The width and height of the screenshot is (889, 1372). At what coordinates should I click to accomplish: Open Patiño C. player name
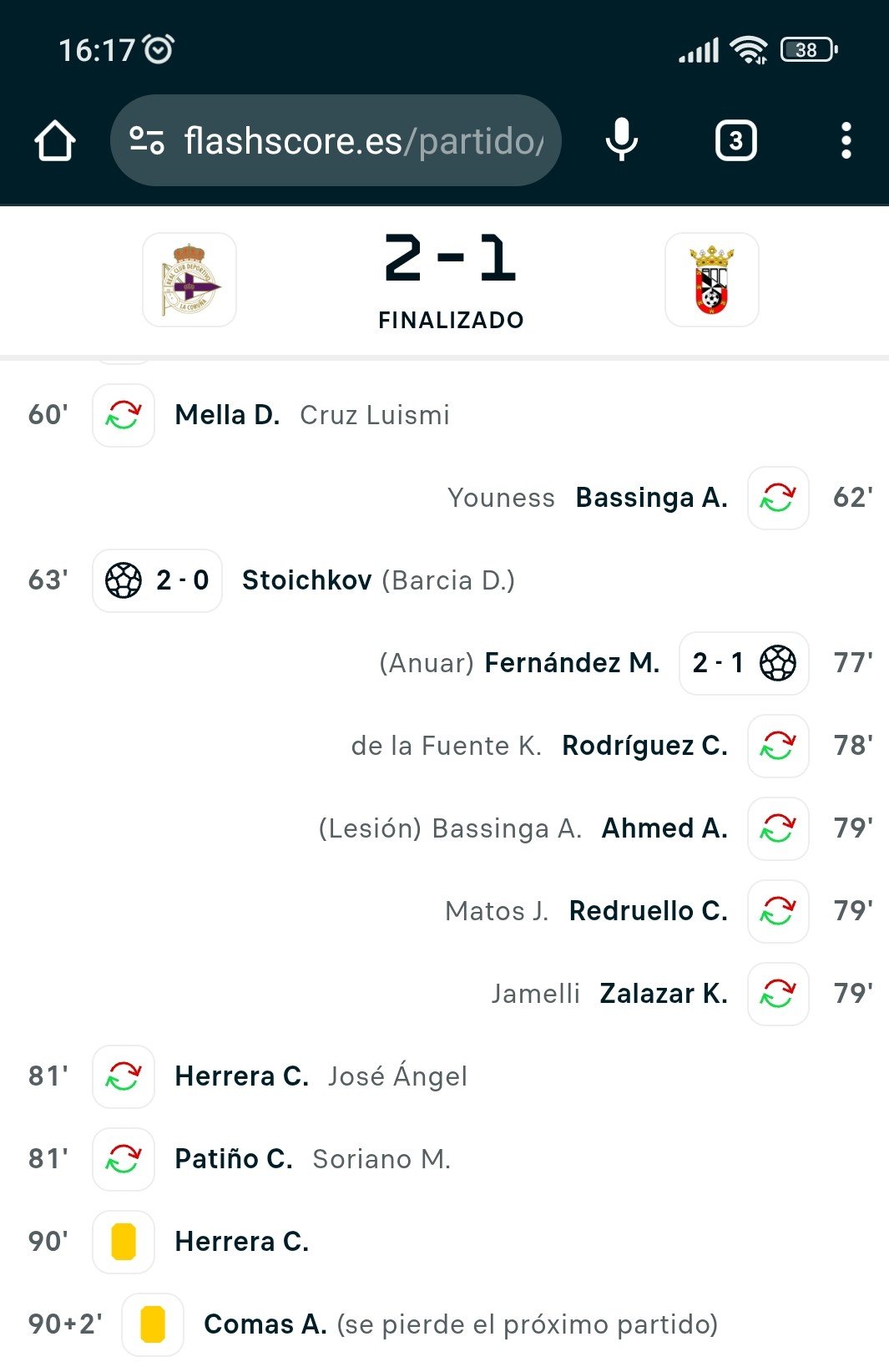tap(234, 1159)
